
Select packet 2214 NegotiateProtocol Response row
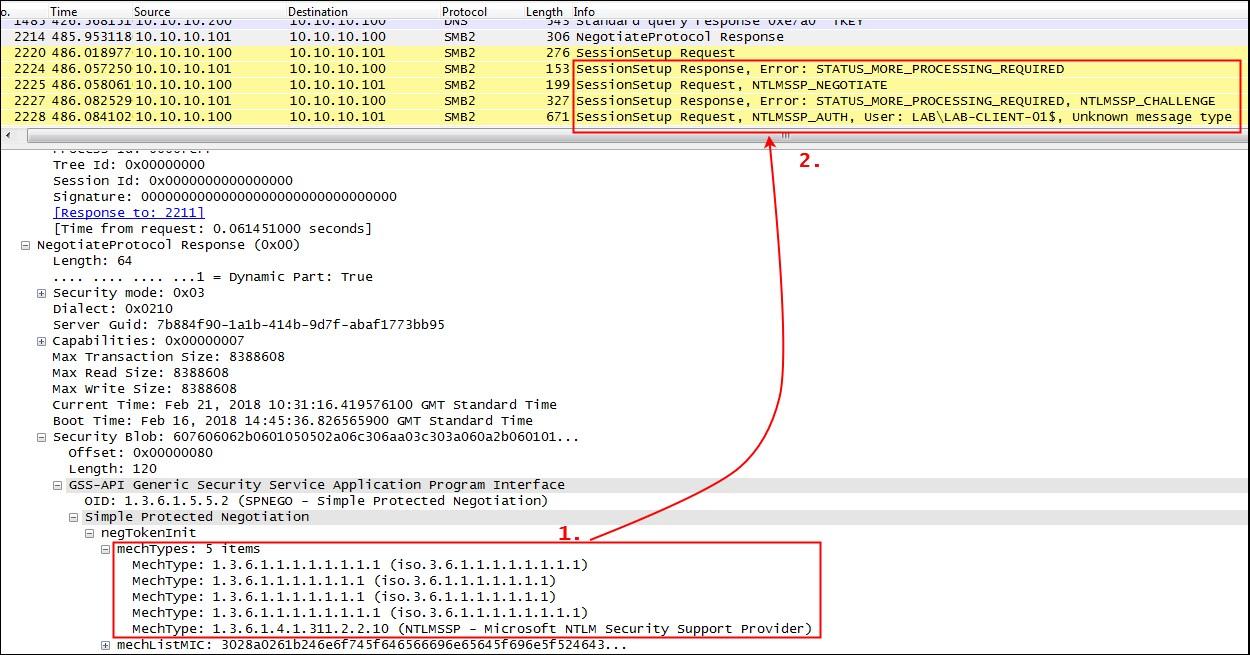(400, 37)
